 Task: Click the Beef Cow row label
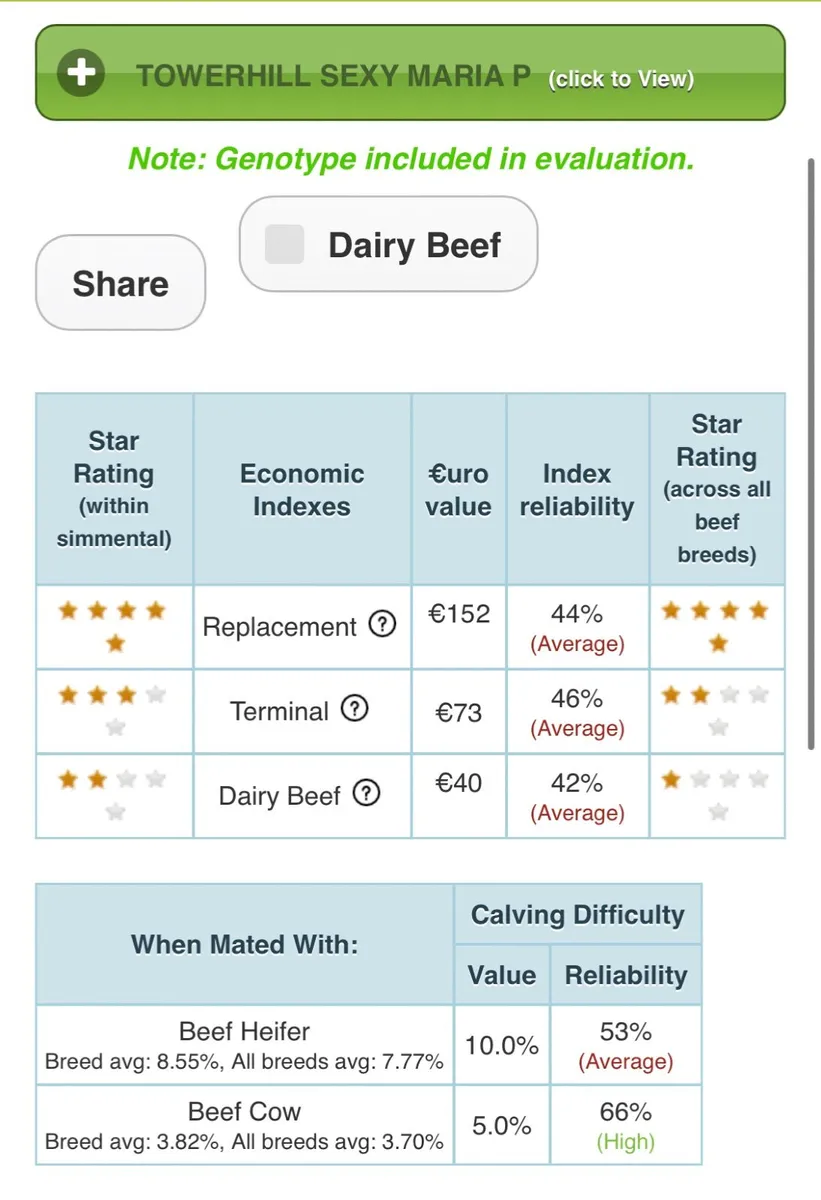(x=245, y=1111)
